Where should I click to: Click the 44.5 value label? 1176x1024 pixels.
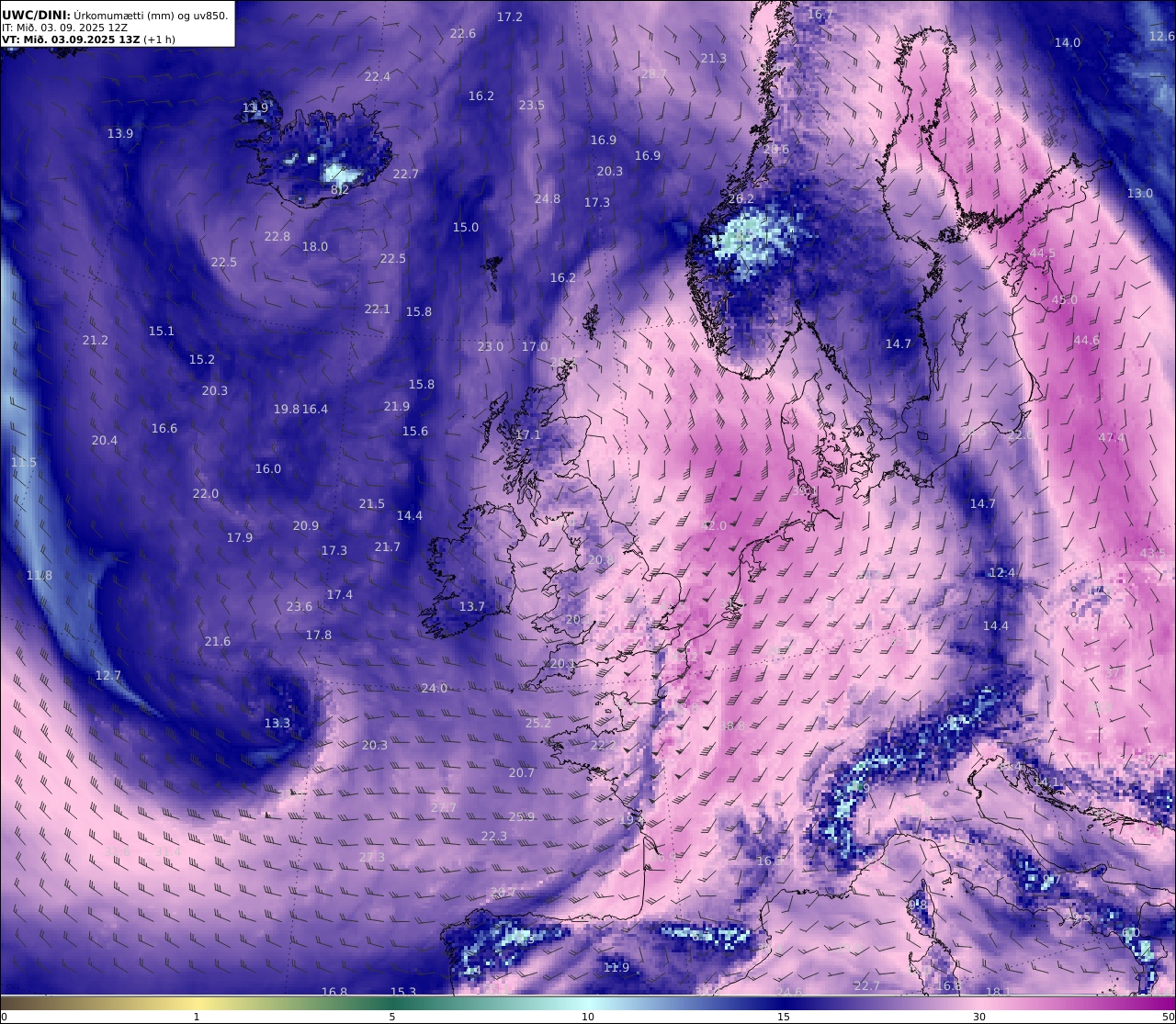coord(1043,253)
